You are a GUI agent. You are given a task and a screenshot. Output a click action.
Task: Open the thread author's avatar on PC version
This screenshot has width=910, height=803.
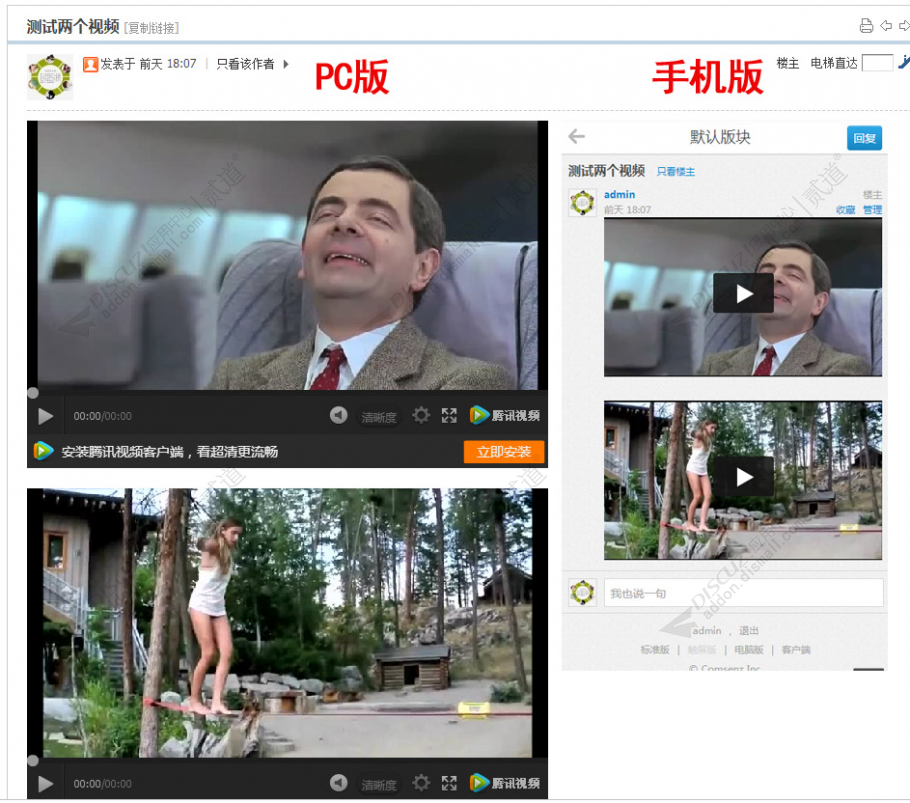(x=50, y=77)
